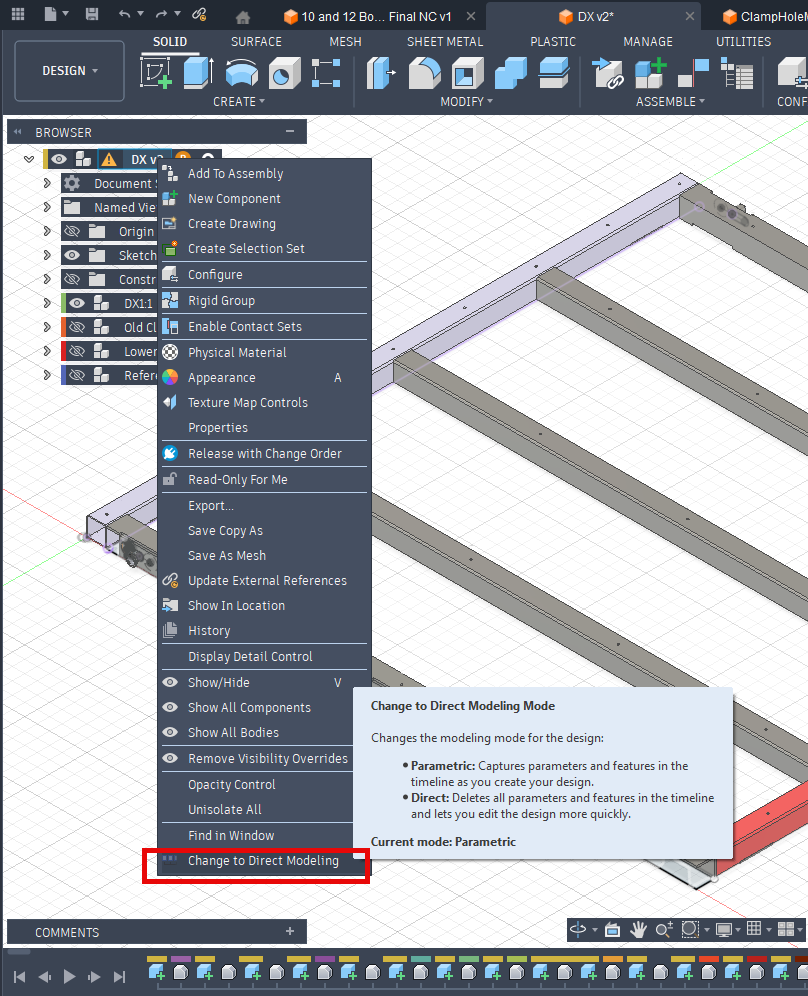Close the DX v2 document tab
808x996 pixels.
pos(689,17)
